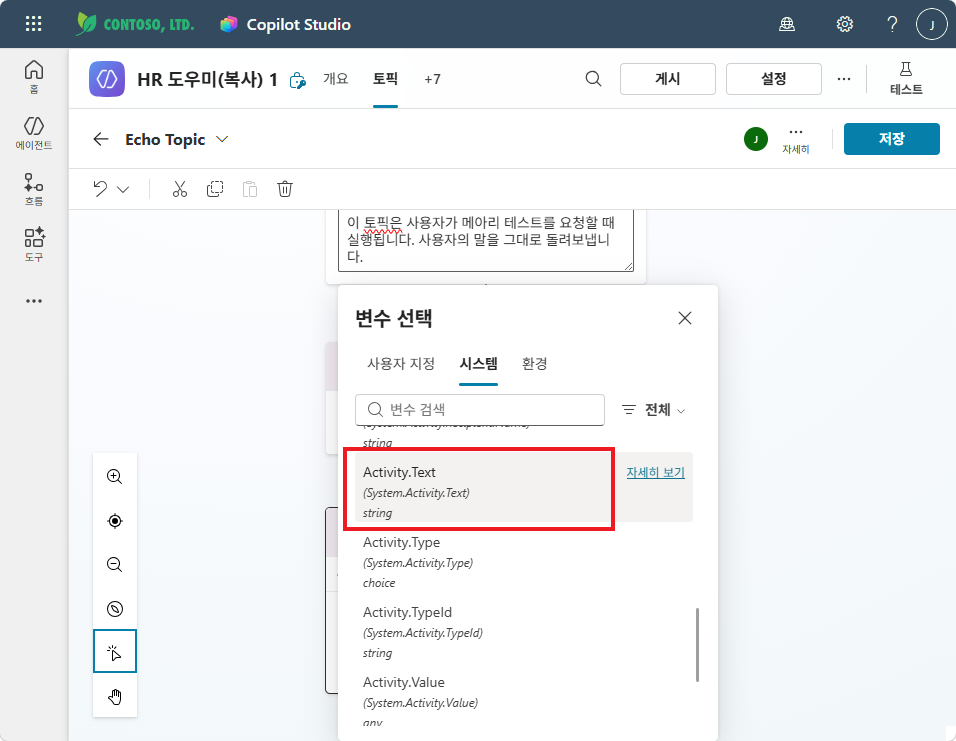Open Tools (도구) in sidebar

click(x=34, y=245)
